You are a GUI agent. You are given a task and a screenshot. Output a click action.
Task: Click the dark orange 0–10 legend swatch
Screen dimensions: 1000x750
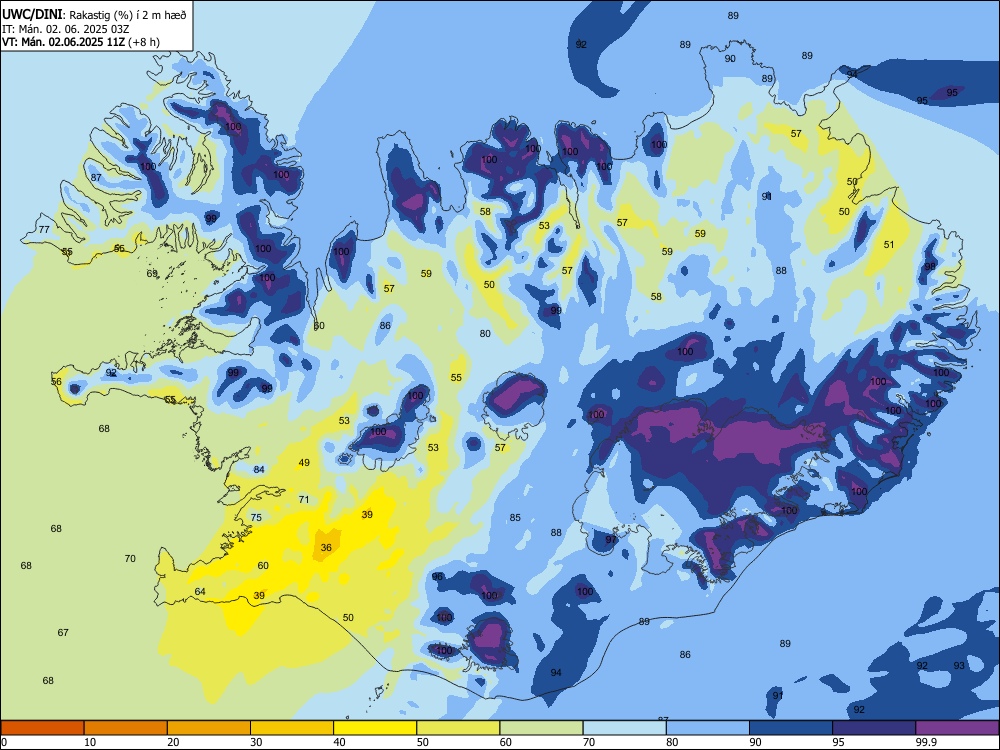(x=42, y=728)
